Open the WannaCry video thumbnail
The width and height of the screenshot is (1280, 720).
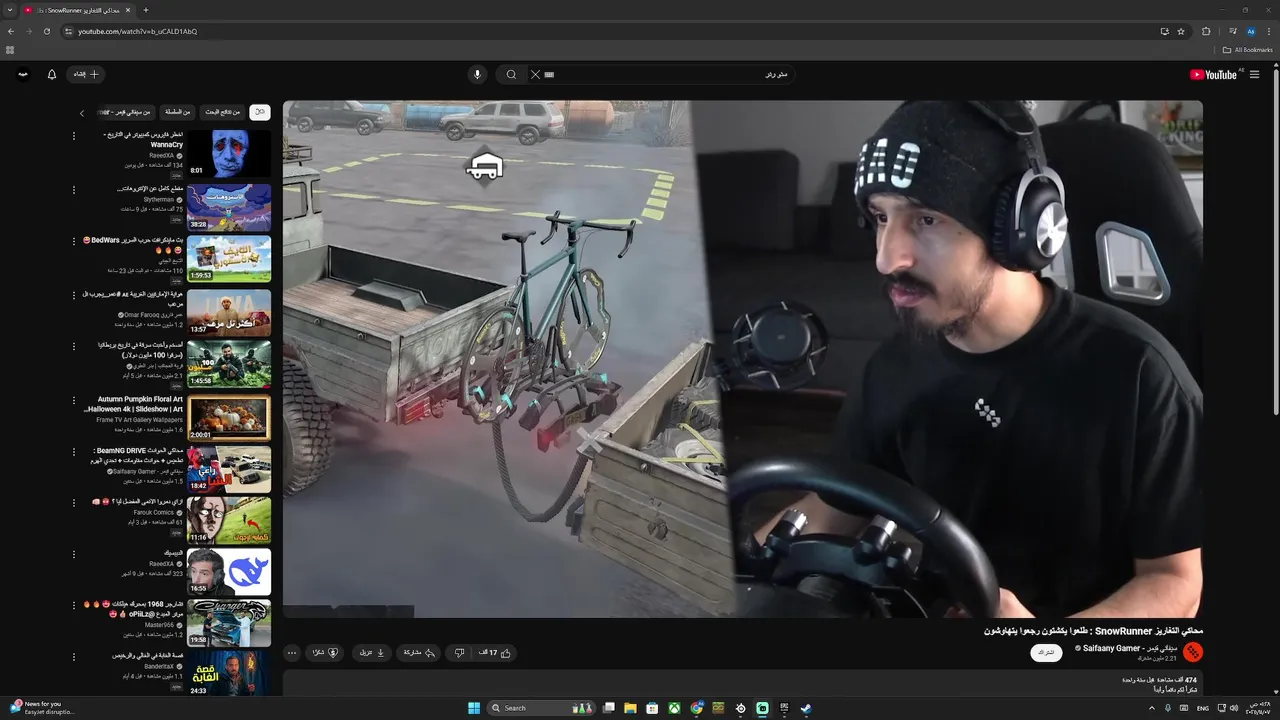coord(229,154)
